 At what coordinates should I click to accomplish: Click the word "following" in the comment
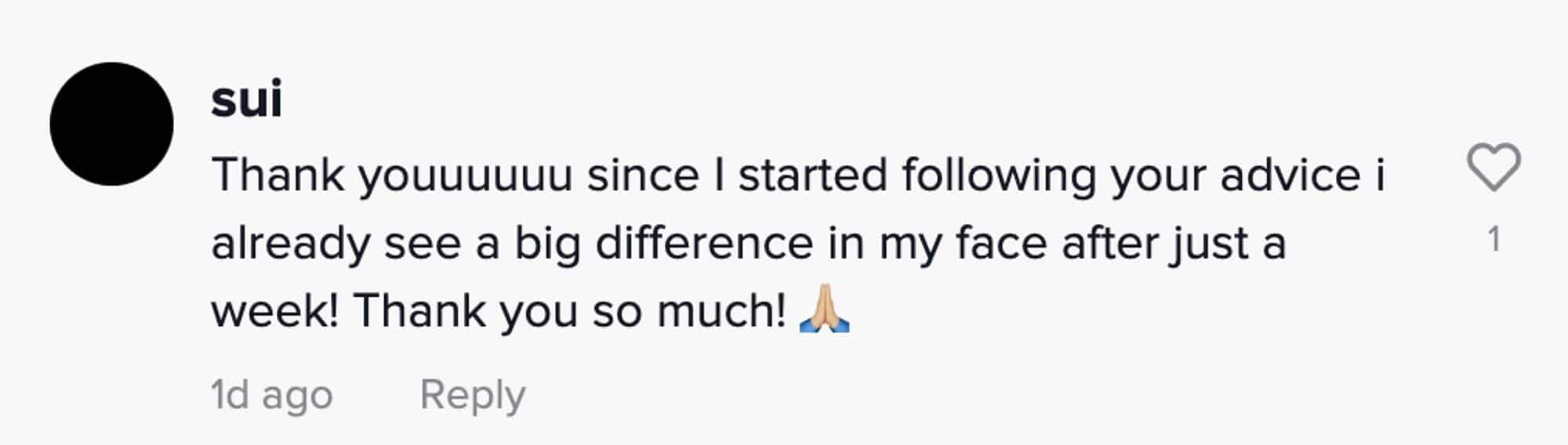click(998, 175)
